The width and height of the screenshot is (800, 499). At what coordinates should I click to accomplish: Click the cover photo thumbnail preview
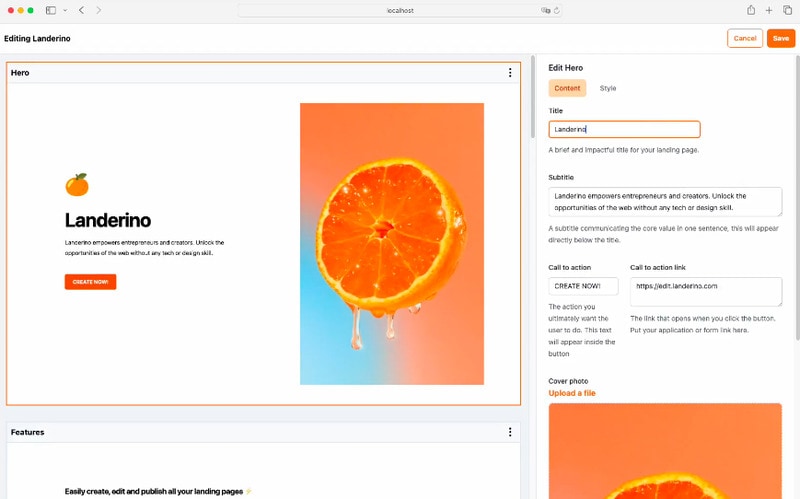point(665,450)
